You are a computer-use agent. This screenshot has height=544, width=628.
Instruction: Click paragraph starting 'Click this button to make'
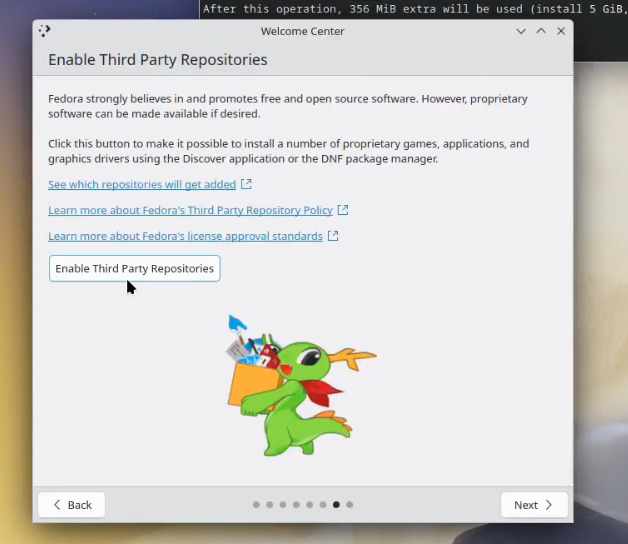289,151
